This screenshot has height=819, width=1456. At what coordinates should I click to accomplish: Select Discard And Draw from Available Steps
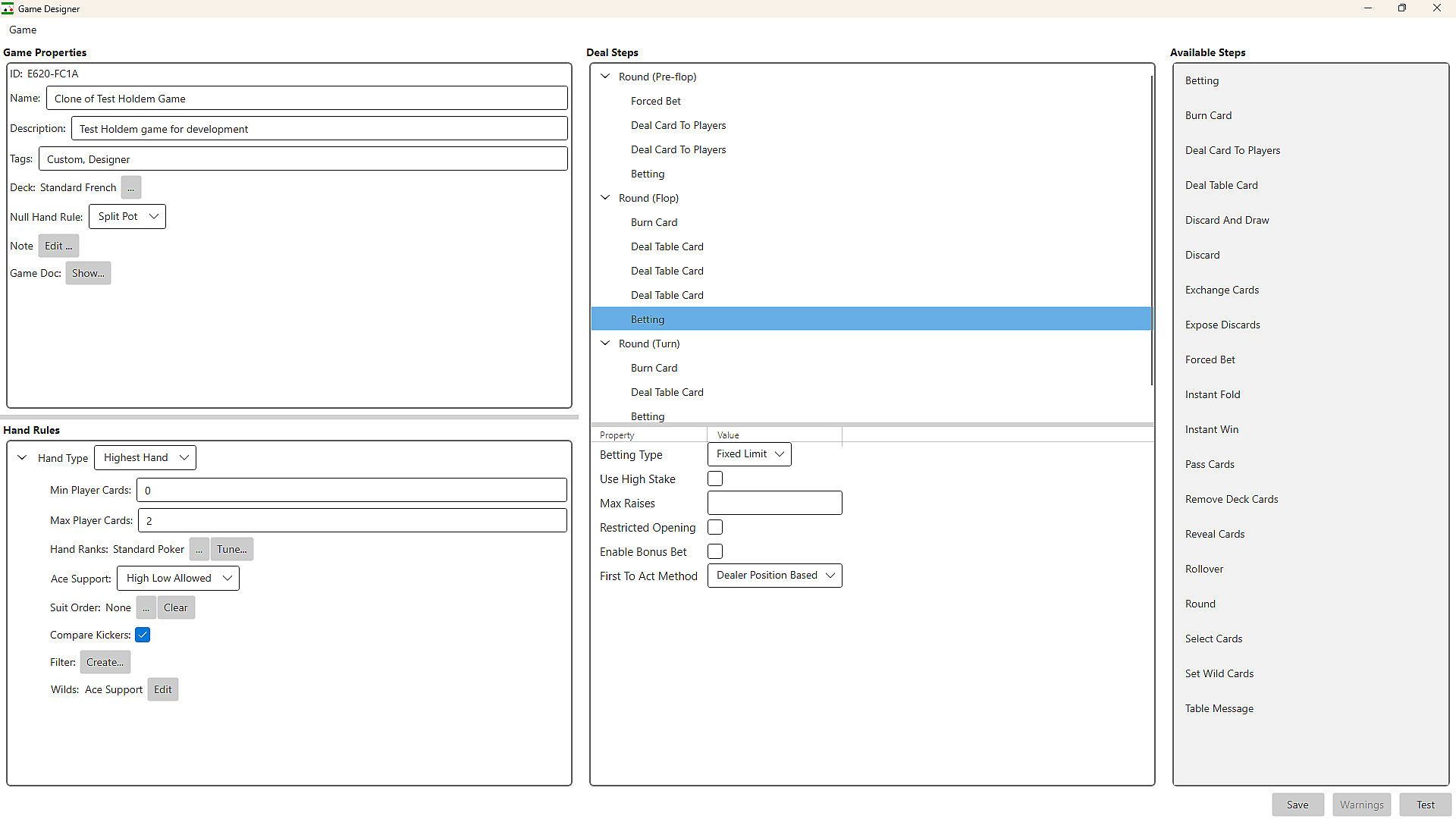[1227, 220]
